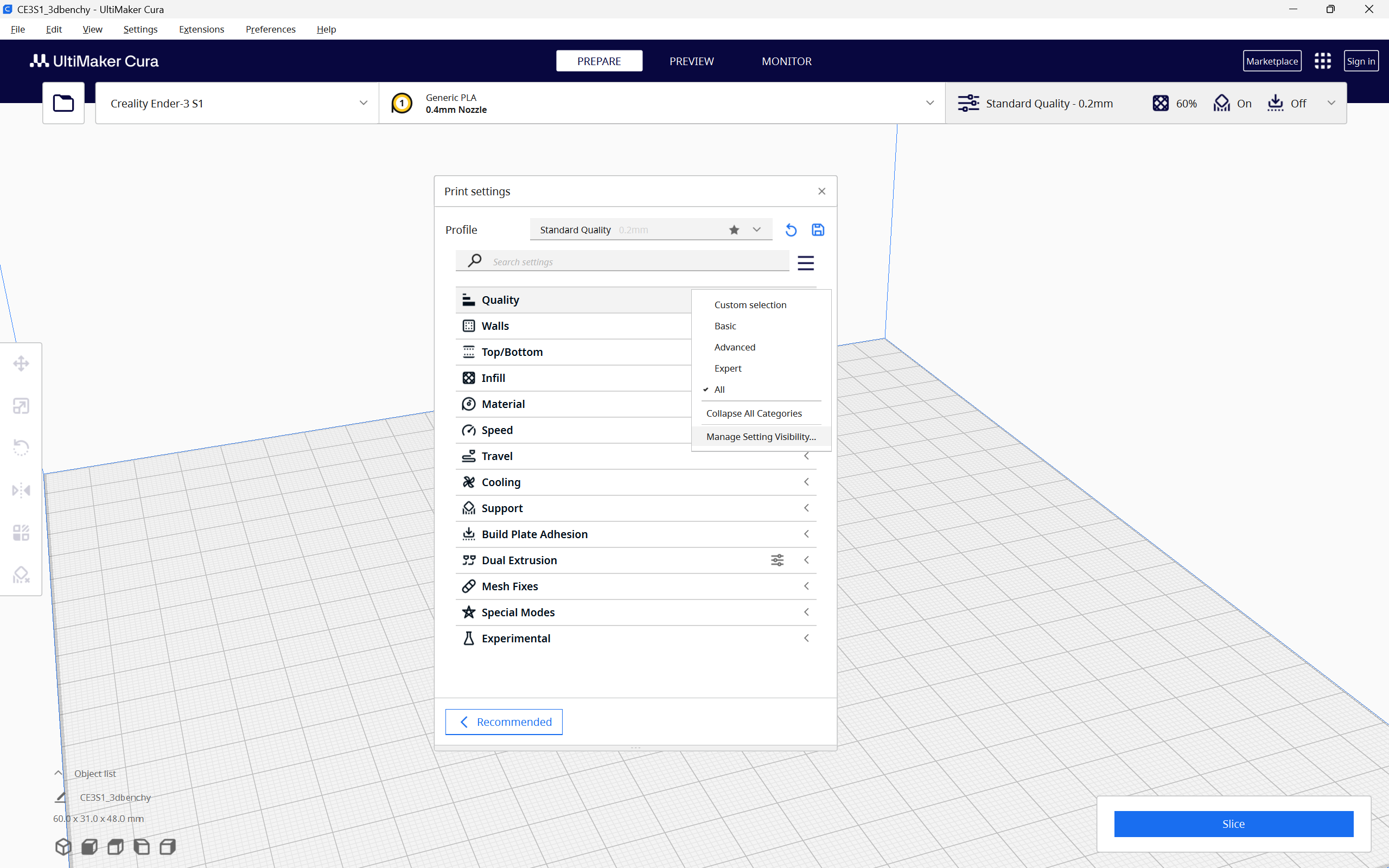Open Manage Setting Visibility...
Viewport: 1389px width, 868px height.
[x=762, y=437]
